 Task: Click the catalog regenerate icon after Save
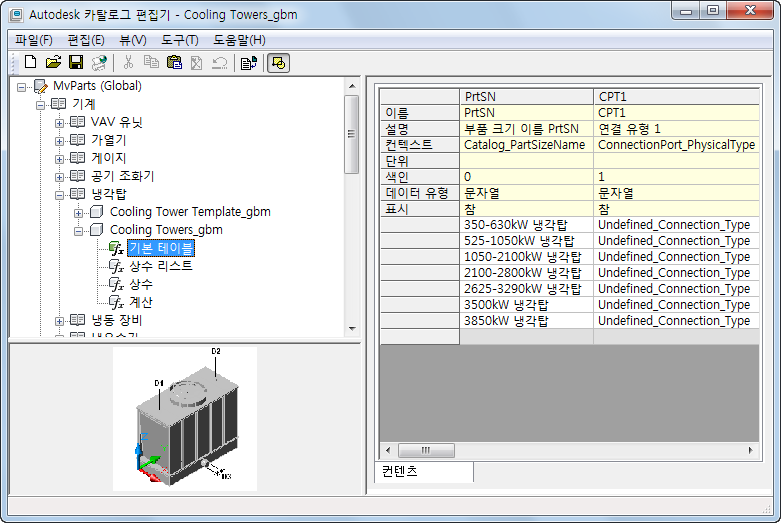pos(99,62)
